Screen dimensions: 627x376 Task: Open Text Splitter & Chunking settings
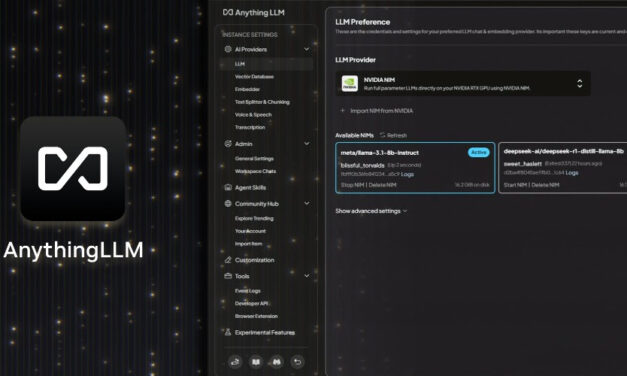coord(262,102)
